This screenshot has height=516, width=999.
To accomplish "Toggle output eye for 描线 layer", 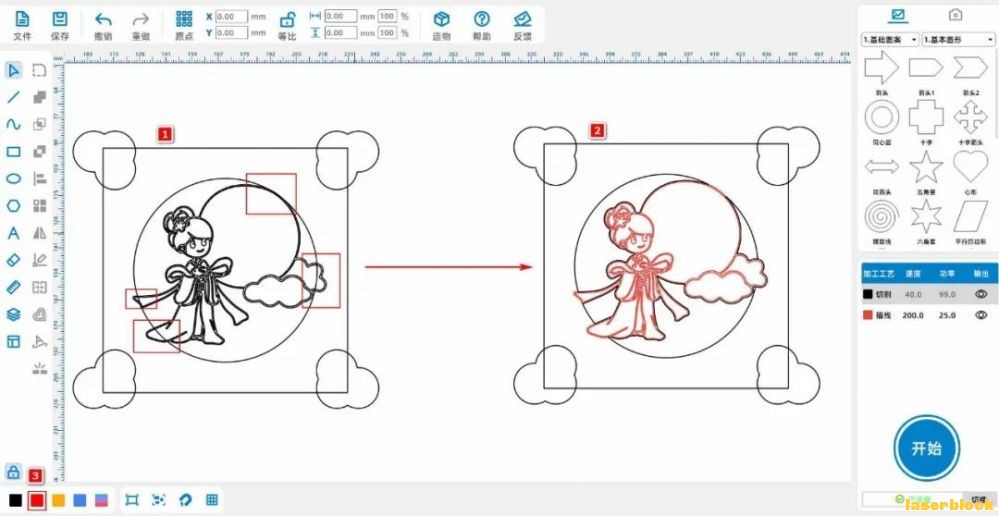I will click(x=981, y=315).
